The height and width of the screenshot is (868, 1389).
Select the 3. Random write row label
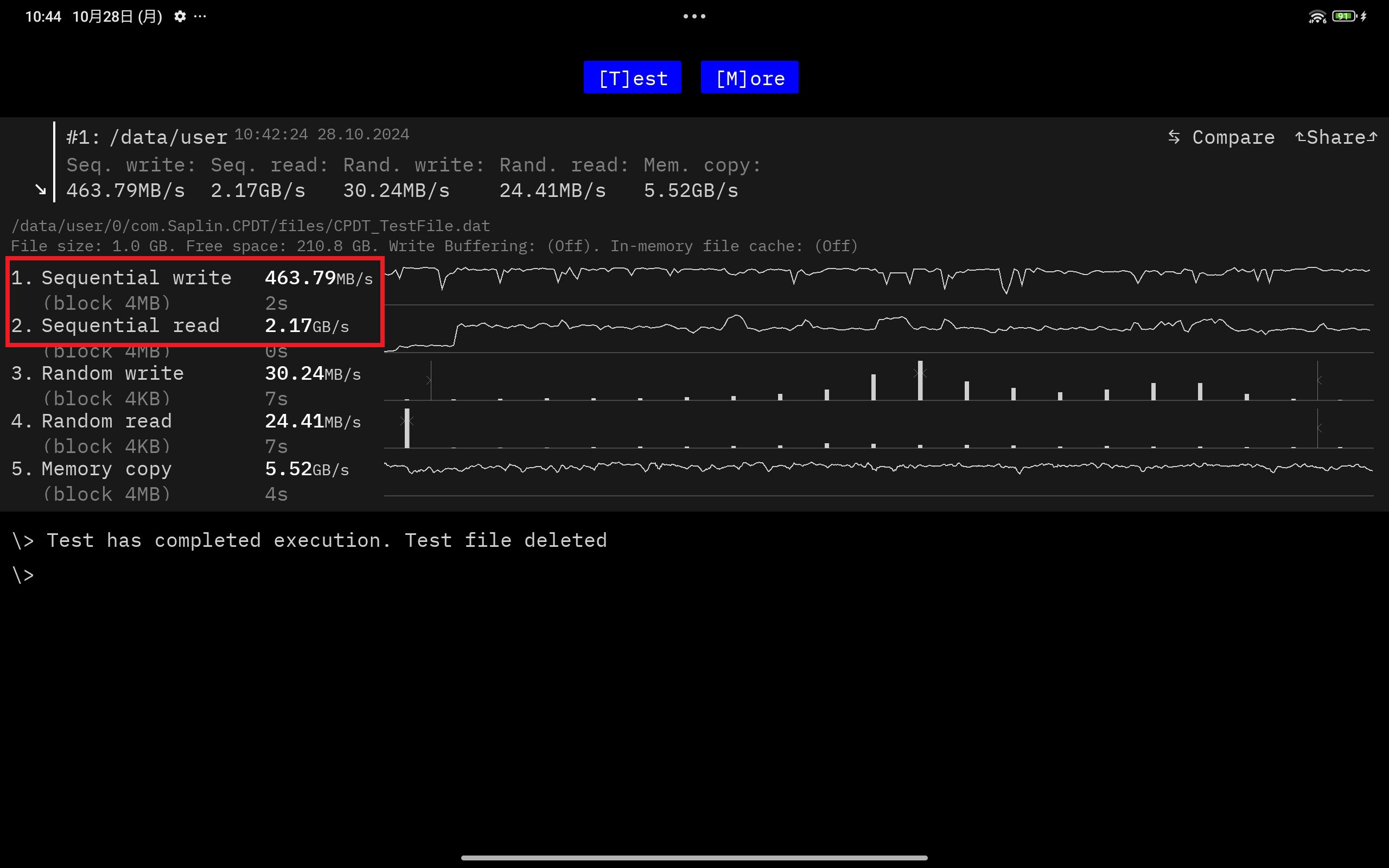pyautogui.click(x=98, y=373)
